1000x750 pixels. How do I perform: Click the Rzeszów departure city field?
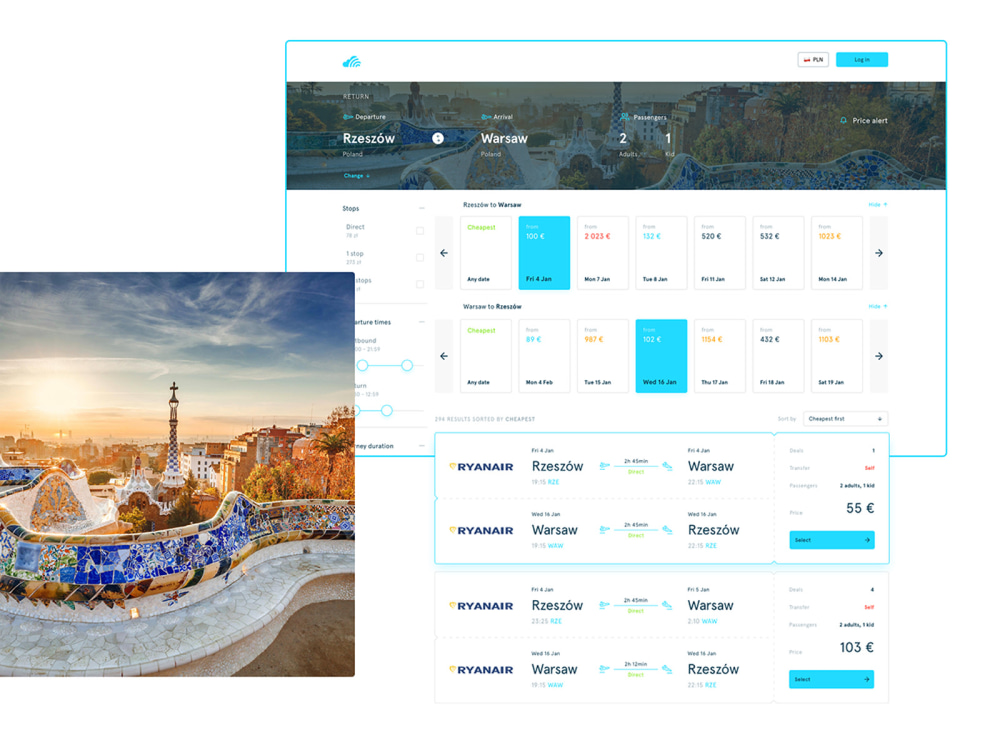pos(369,138)
